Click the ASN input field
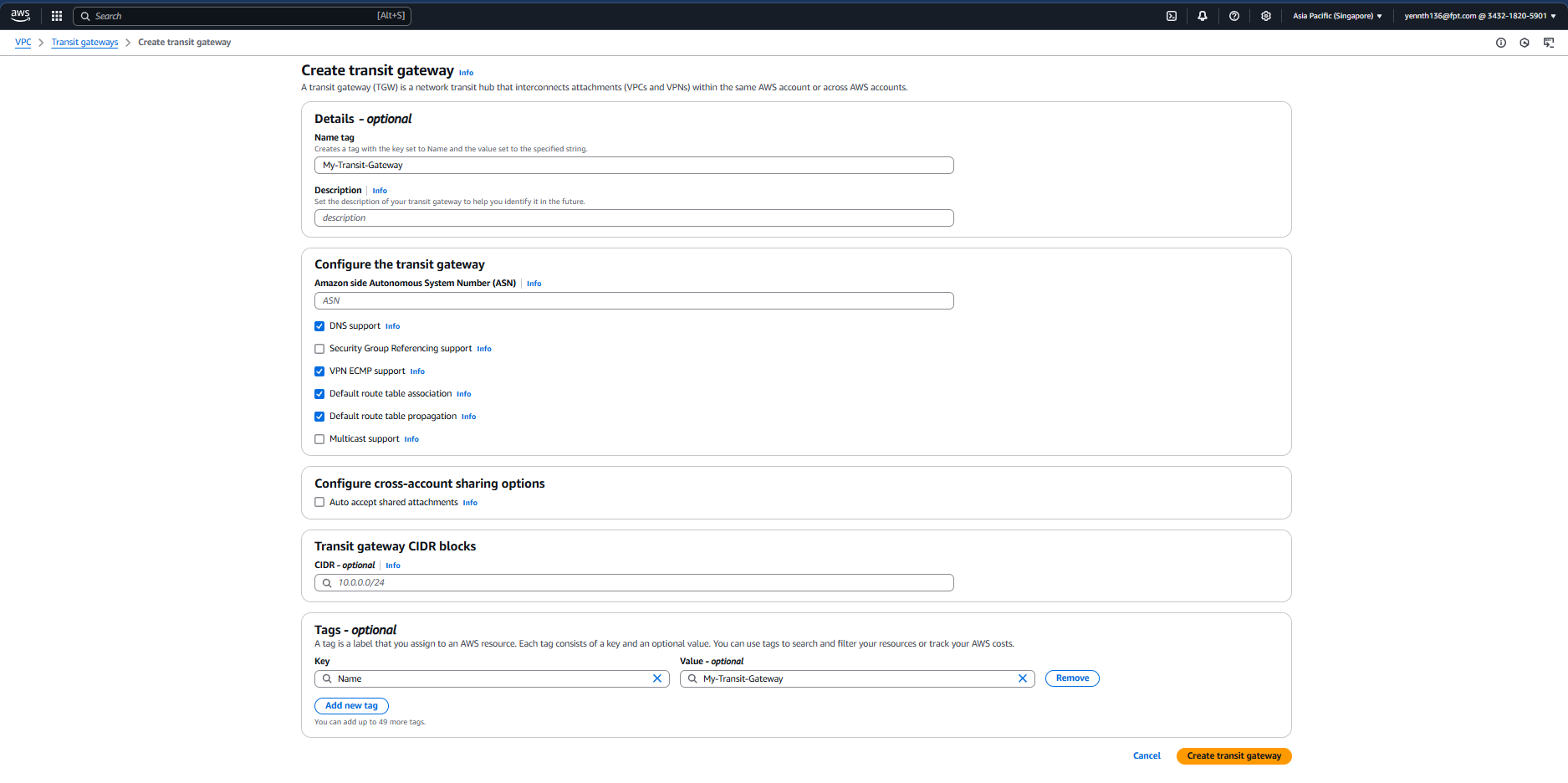Viewport: 1568px width, 783px height. point(634,301)
